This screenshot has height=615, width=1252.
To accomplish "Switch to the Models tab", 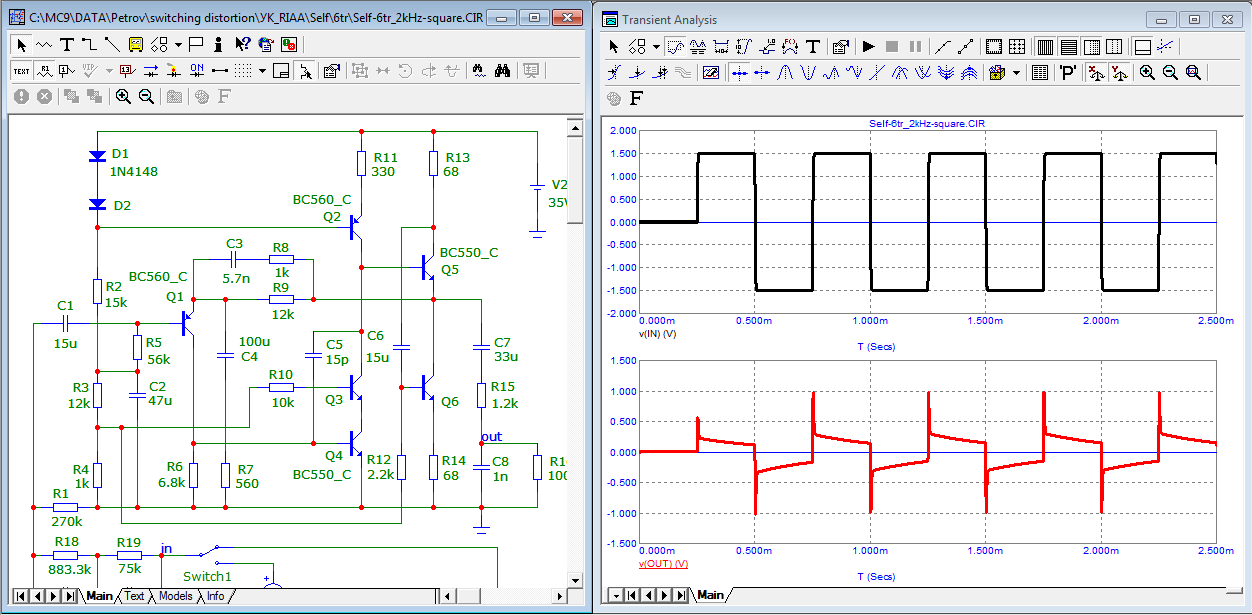I will pos(175,596).
